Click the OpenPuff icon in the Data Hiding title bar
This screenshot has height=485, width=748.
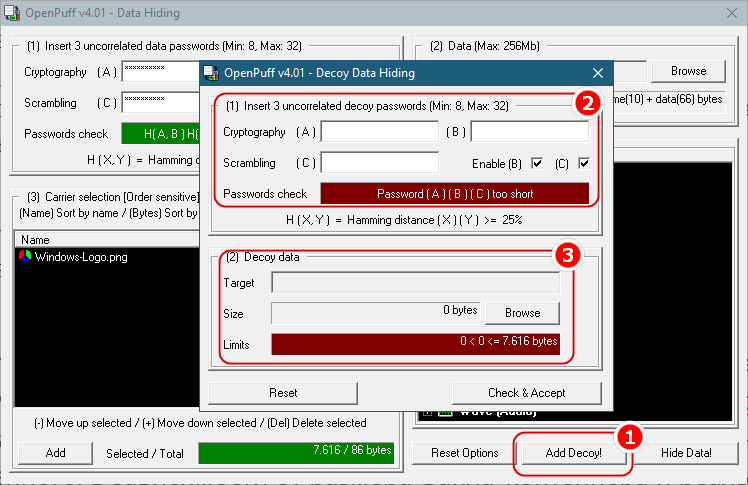12,13
